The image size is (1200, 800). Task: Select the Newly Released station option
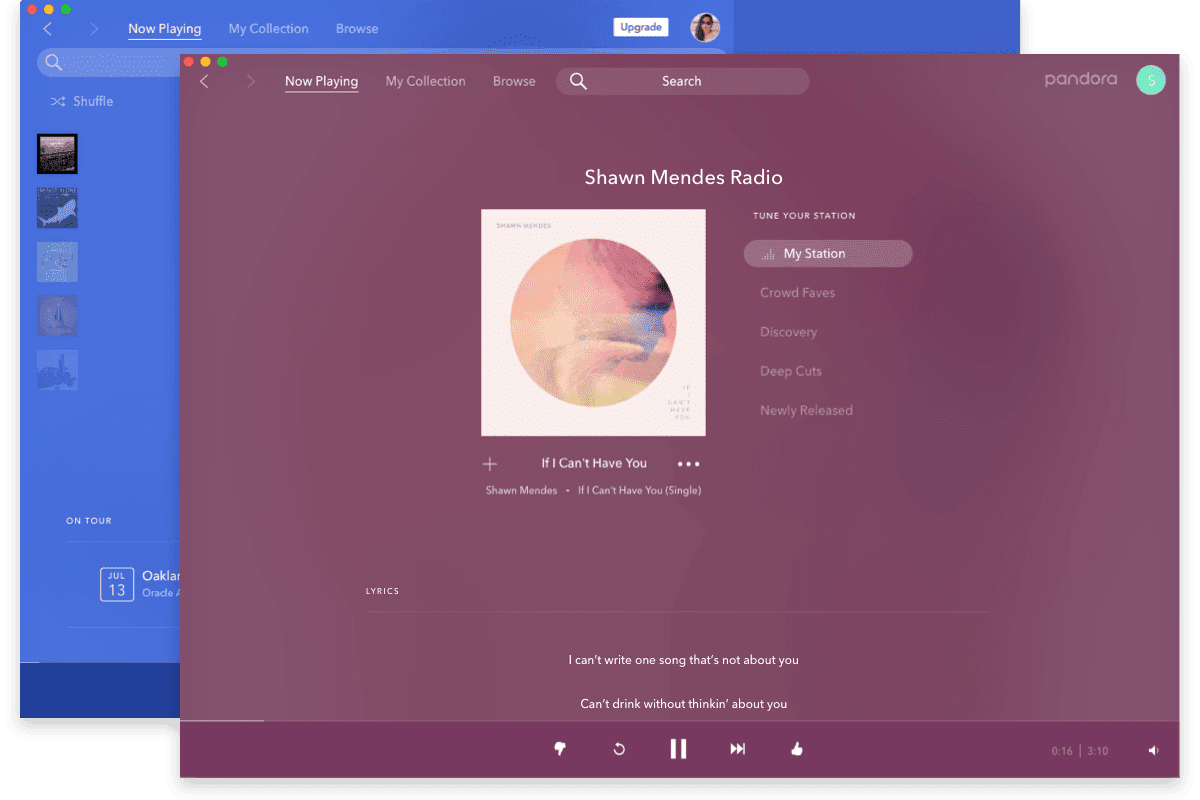(x=806, y=410)
